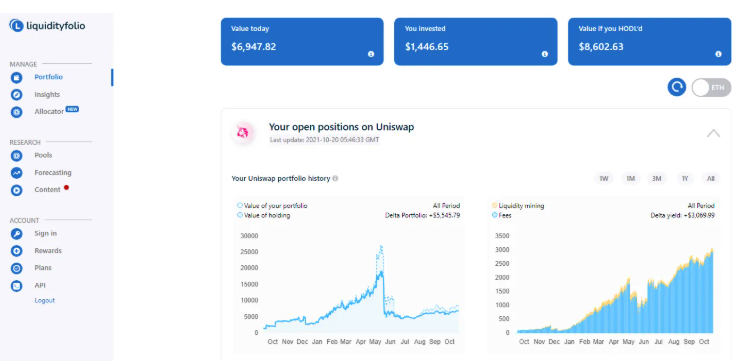Select the 3M time range tab
This screenshot has width=732, height=361.
[657, 178]
